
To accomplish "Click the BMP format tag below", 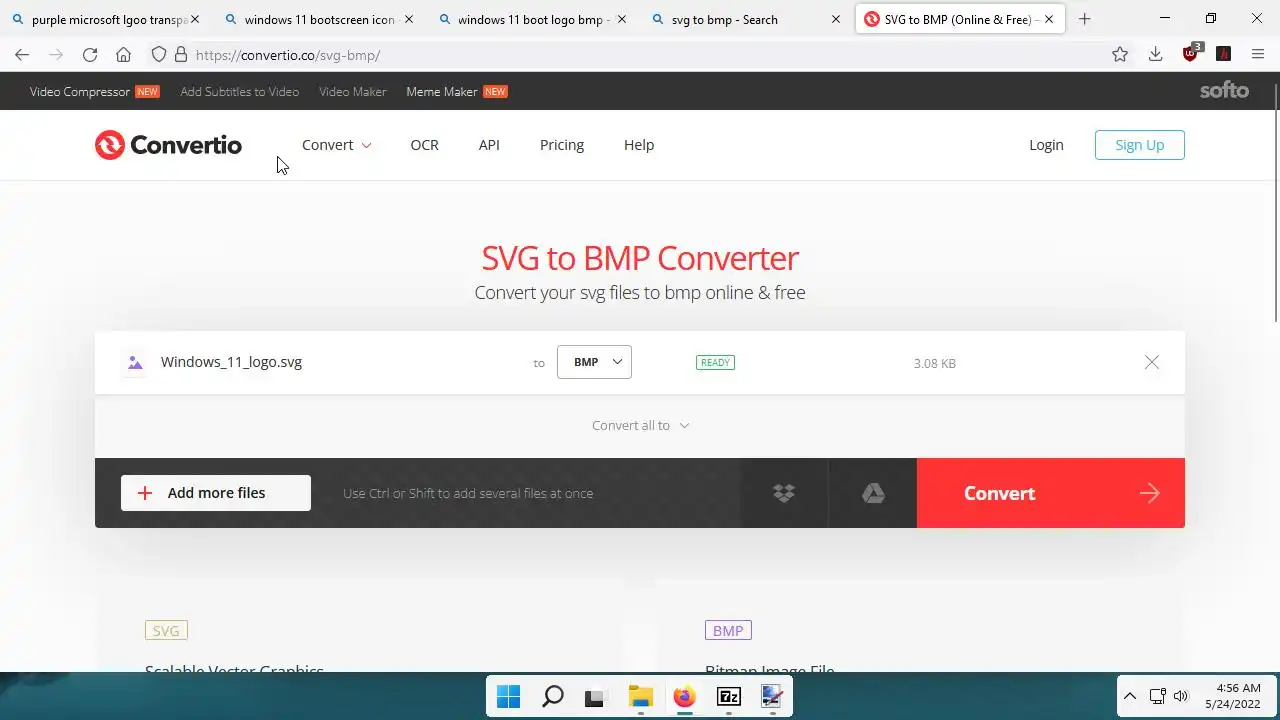I will pos(728,631).
